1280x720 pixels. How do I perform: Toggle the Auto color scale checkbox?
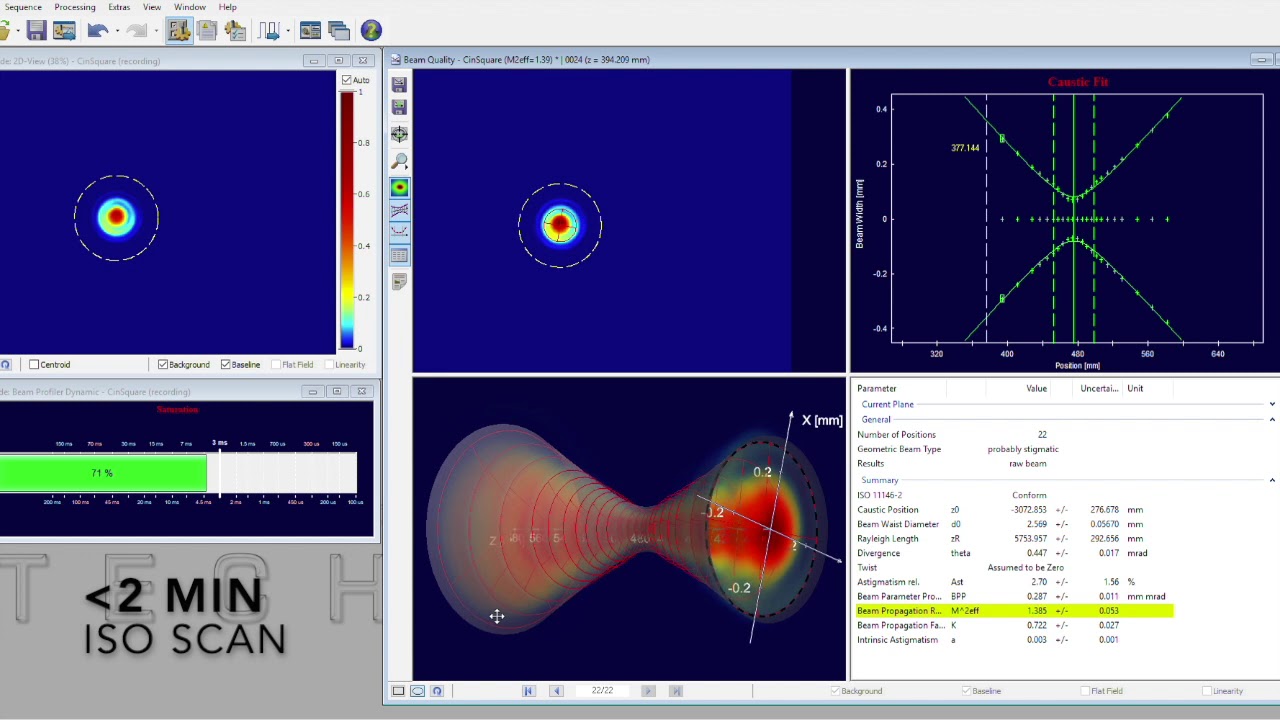pyautogui.click(x=347, y=80)
